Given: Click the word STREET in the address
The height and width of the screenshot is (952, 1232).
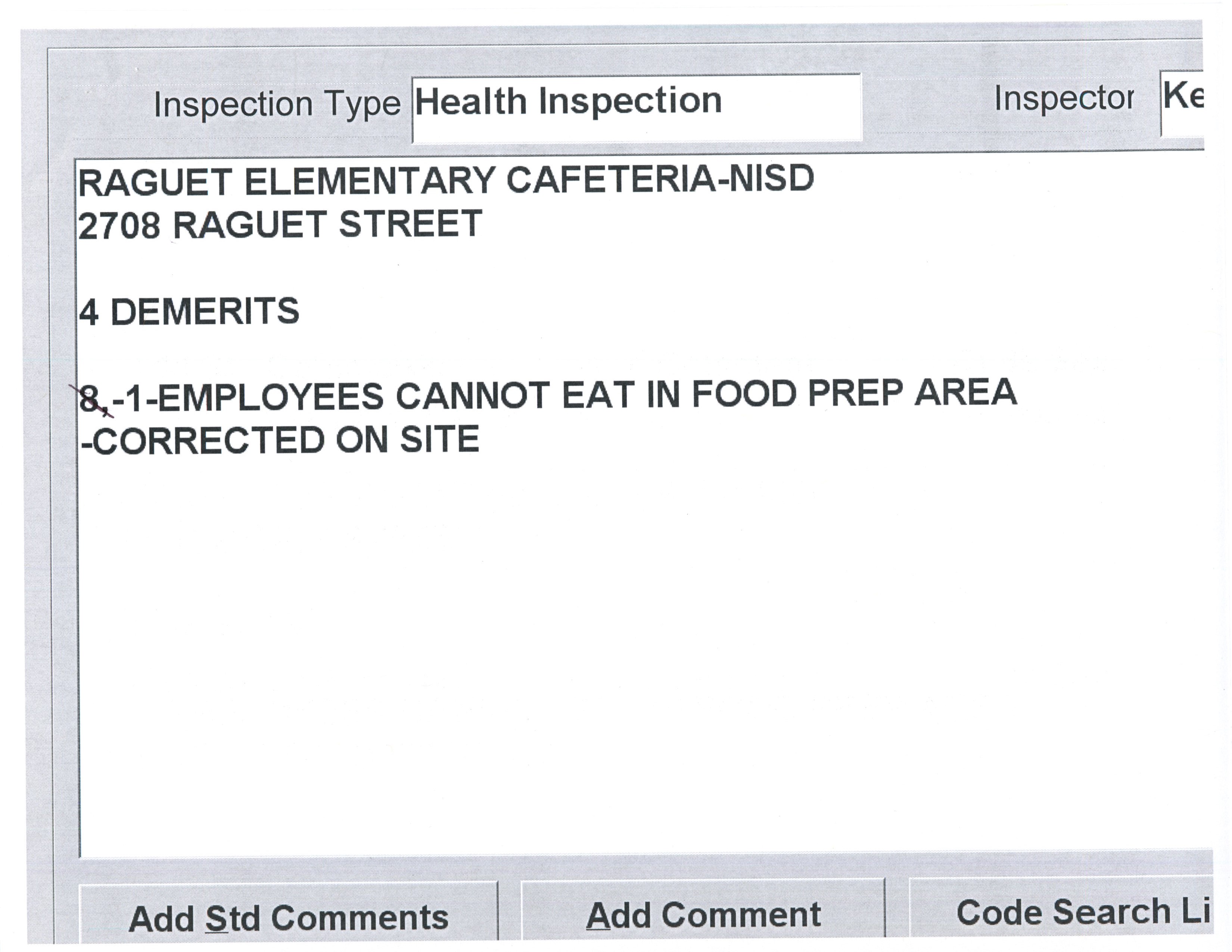Looking at the screenshot, I should [x=410, y=224].
